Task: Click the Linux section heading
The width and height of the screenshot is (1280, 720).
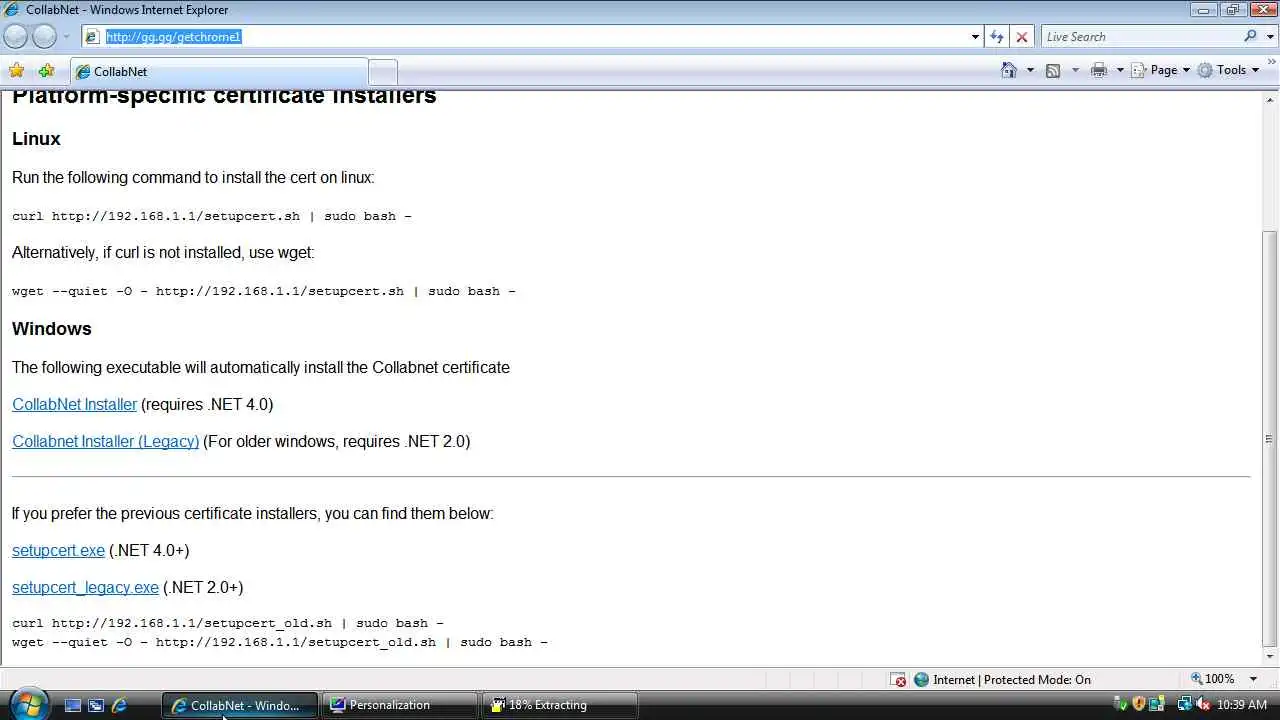Action: tap(36, 139)
